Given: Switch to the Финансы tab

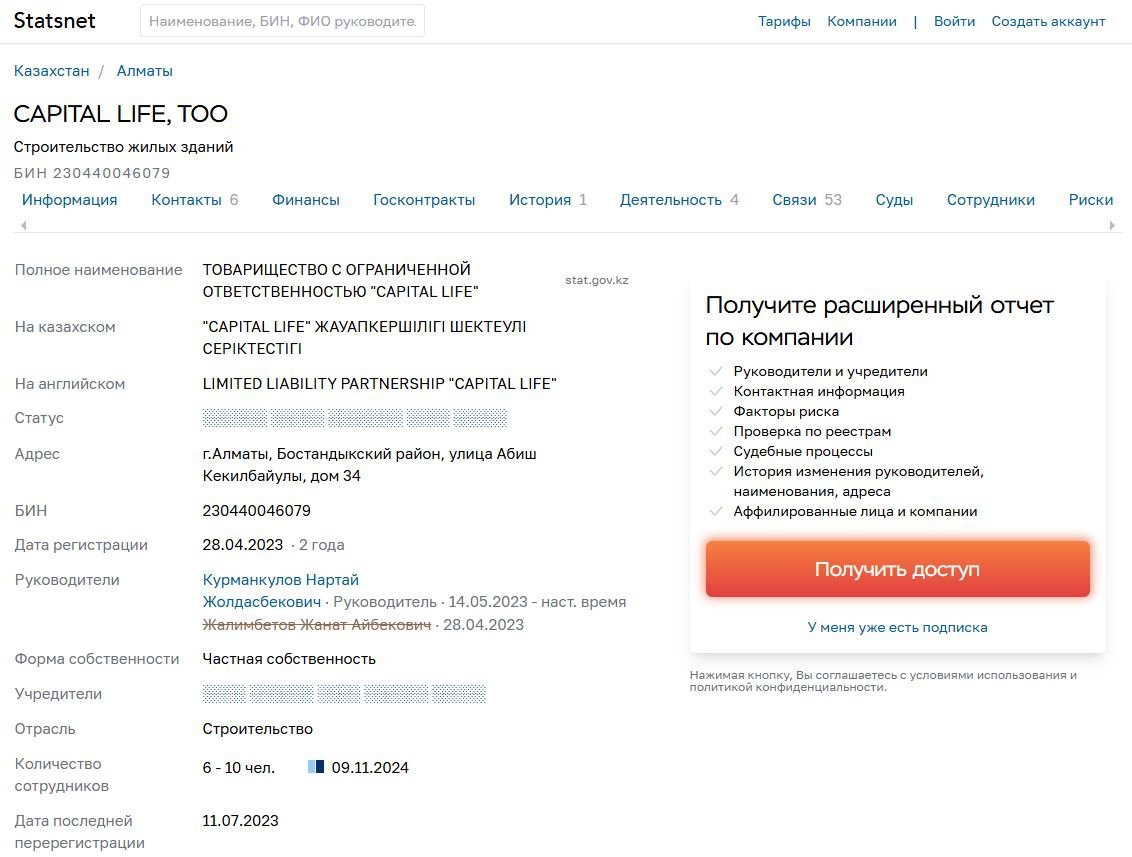Looking at the screenshot, I should (305, 200).
